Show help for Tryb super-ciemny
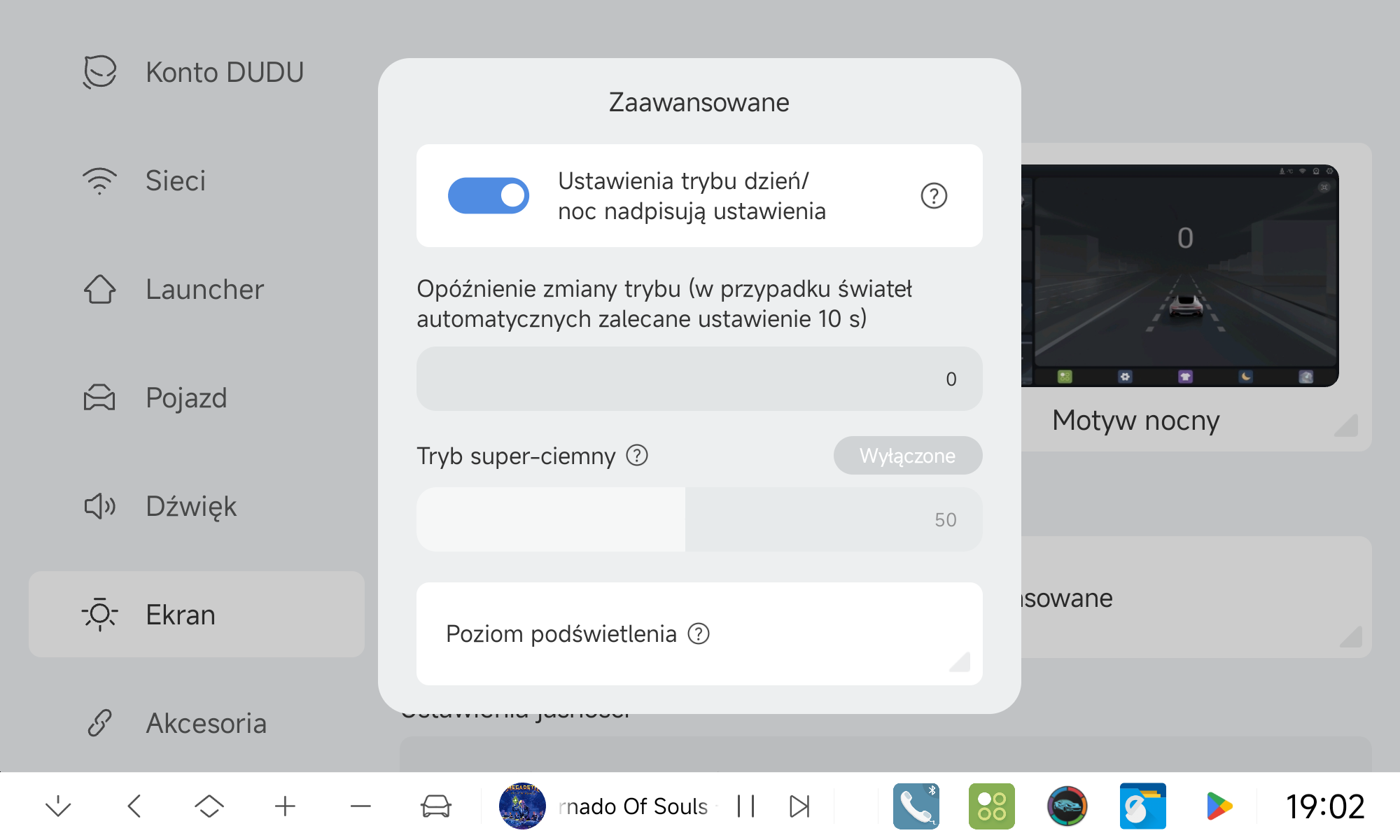The image size is (1400, 840). (x=637, y=456)
